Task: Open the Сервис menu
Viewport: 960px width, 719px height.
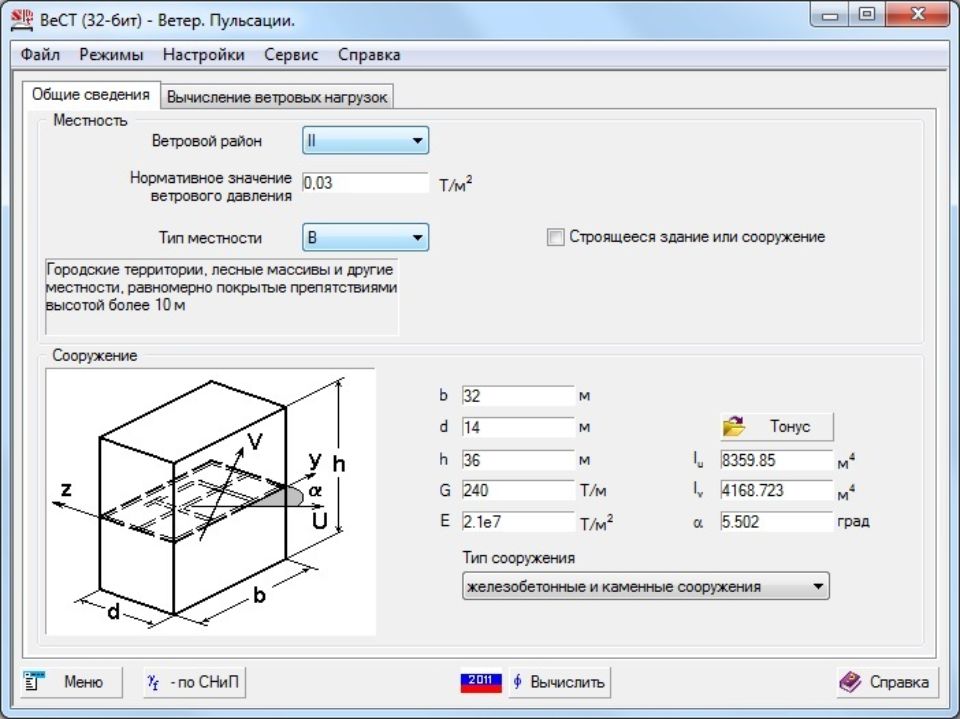Action: [291, 55]
